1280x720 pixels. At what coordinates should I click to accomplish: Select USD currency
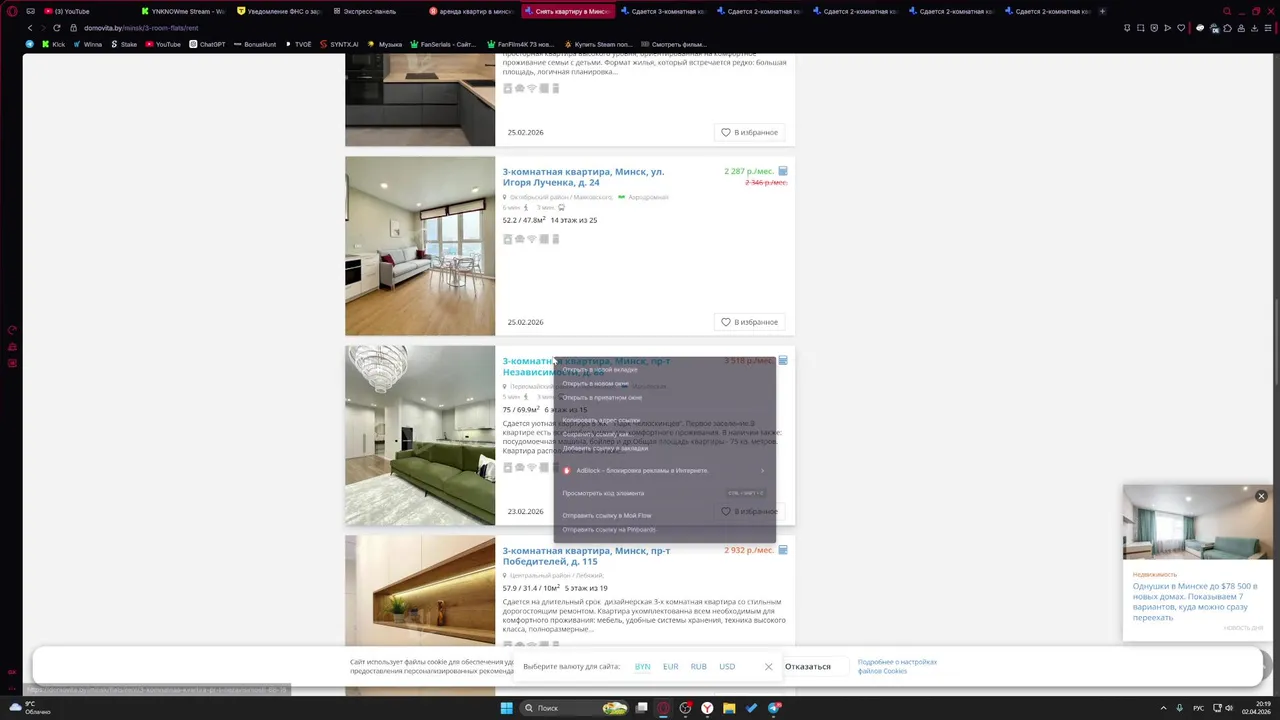coord(727,666)
